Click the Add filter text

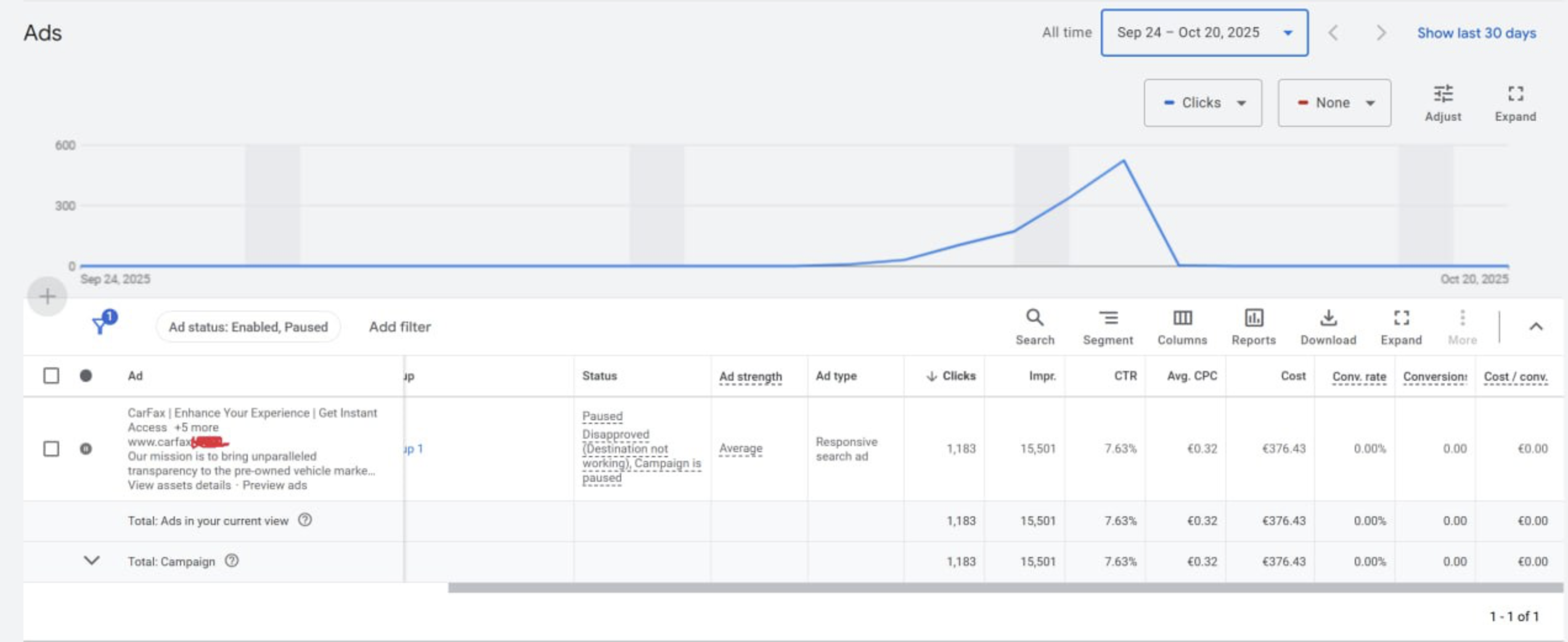pyautogui.click(x=399, y=327)
